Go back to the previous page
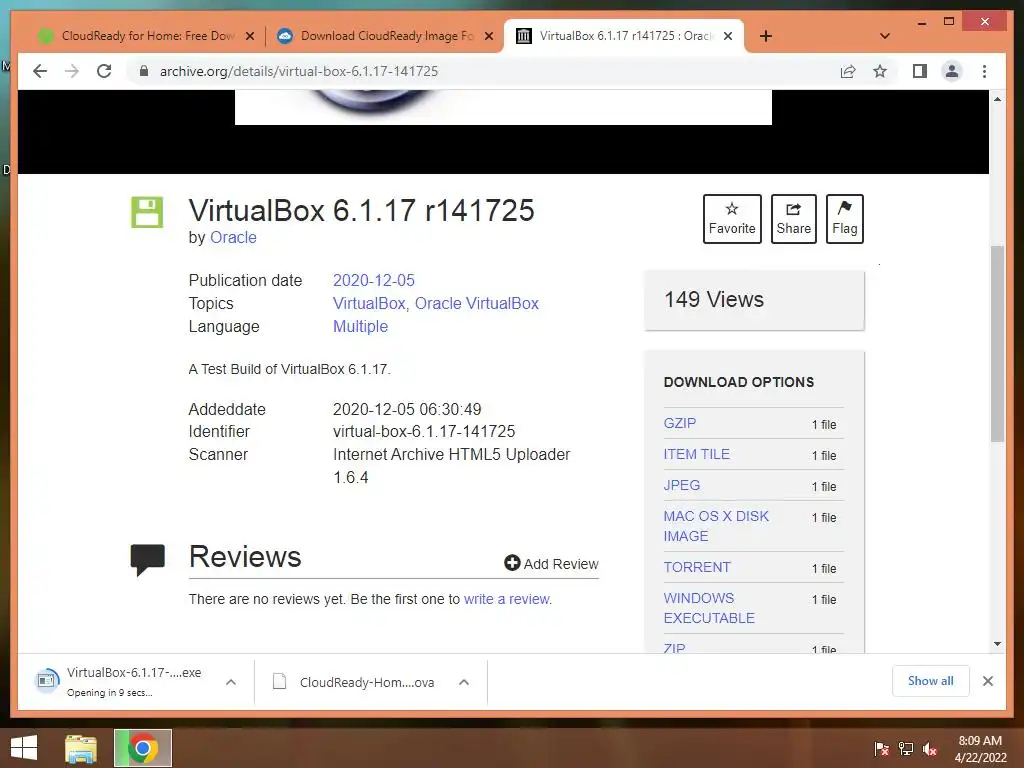Image resolution: width=1024 pixels, height=768 pixels. tap(40, 71)
